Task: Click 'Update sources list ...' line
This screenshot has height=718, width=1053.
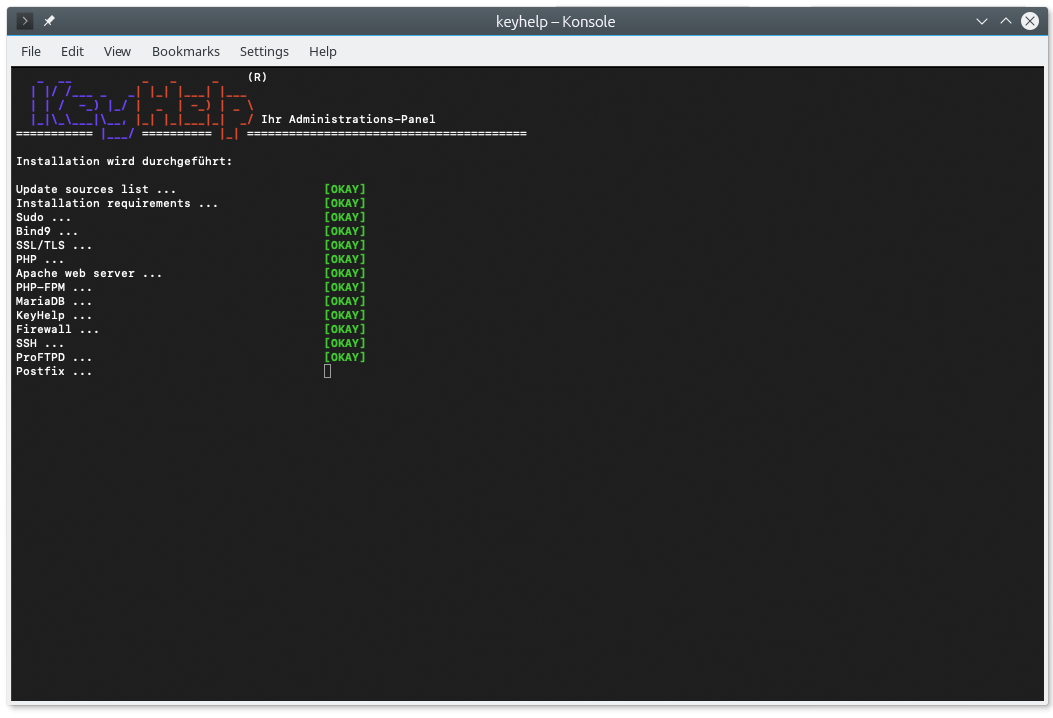Action: (96, 189)
